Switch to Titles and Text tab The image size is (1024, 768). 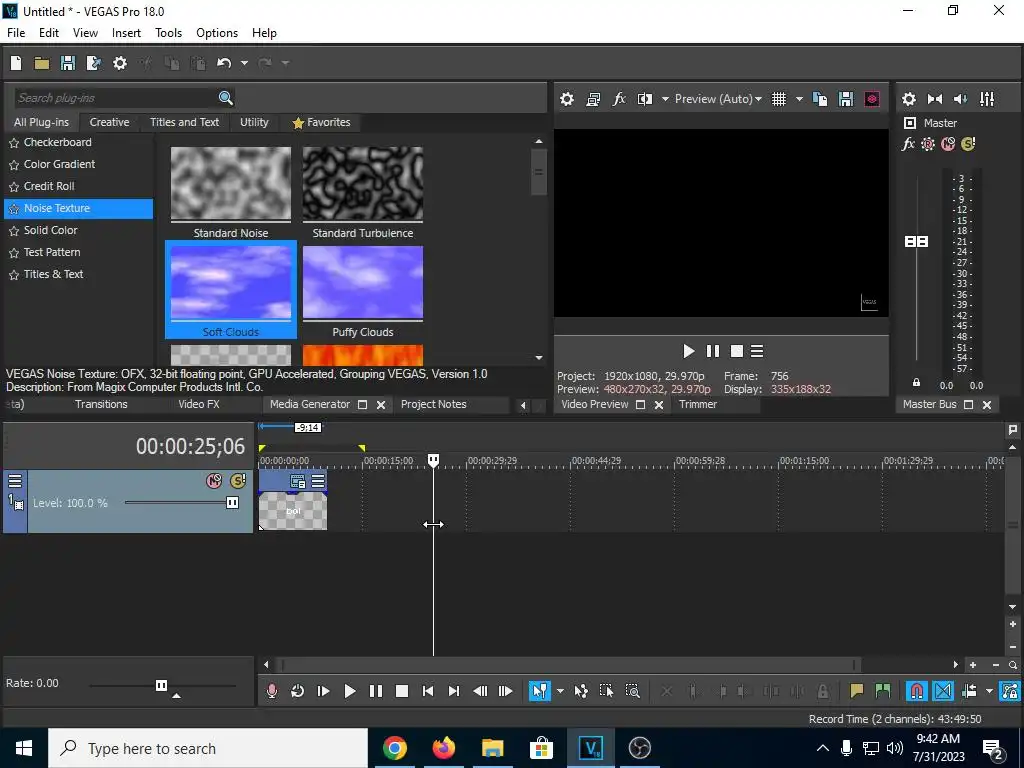[184, 122]
